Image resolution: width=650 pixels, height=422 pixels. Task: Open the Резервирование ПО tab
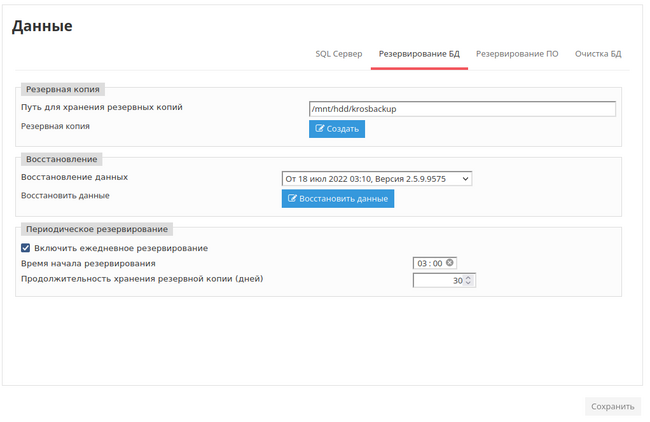(x=517, y=54)
